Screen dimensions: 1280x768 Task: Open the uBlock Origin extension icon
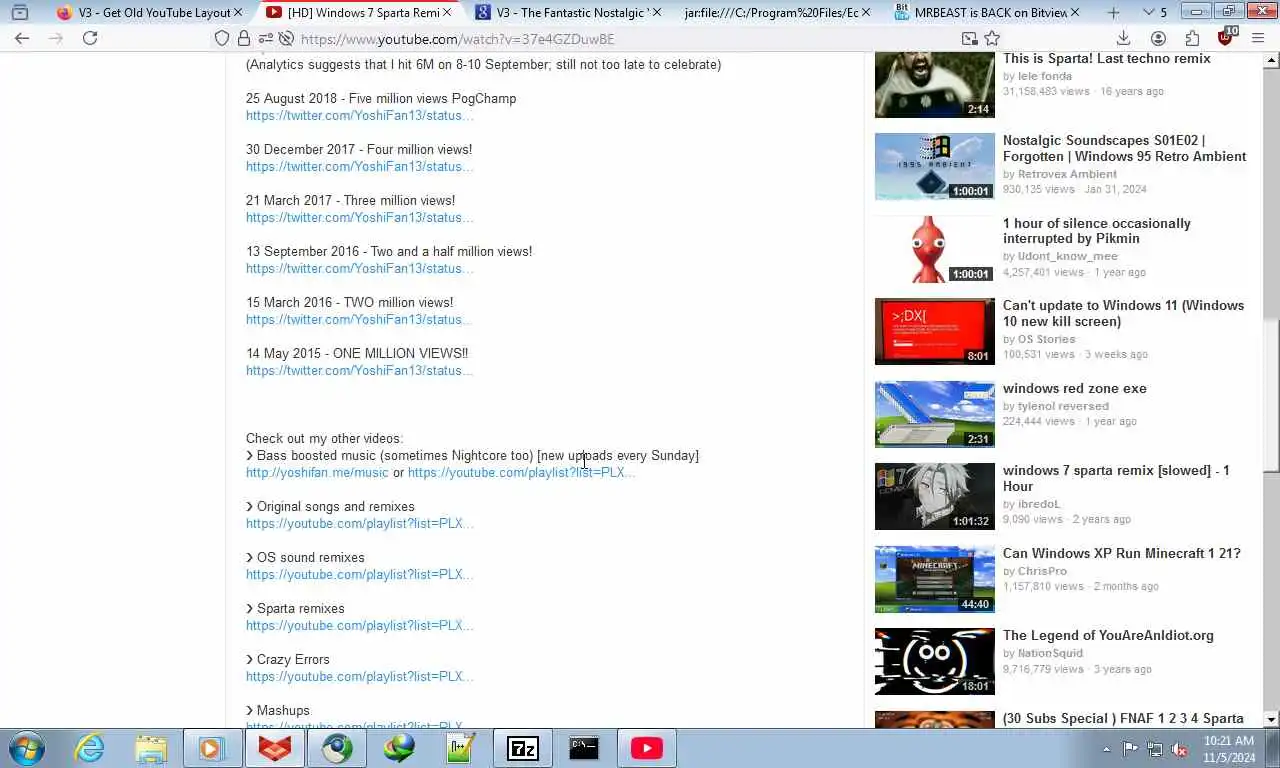point(1226,38)
